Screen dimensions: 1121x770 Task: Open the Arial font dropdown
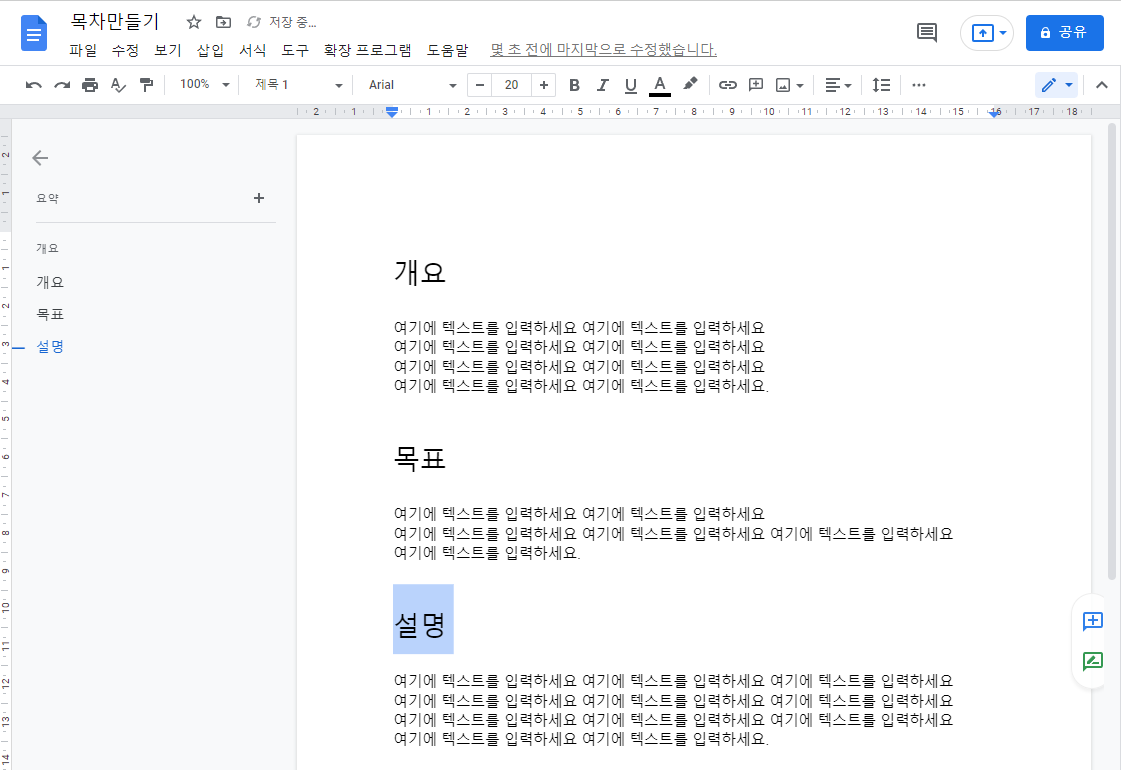[409, 85]
